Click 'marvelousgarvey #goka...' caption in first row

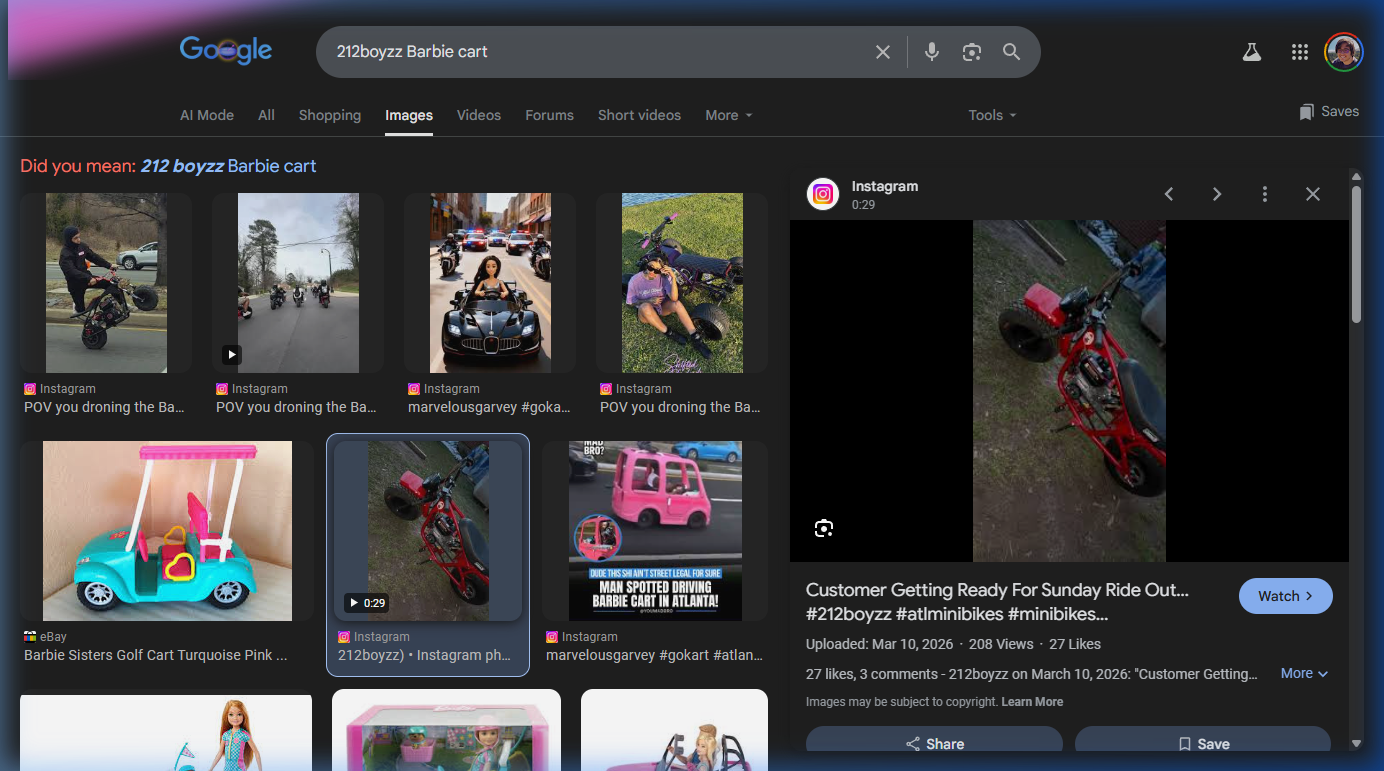489,408
